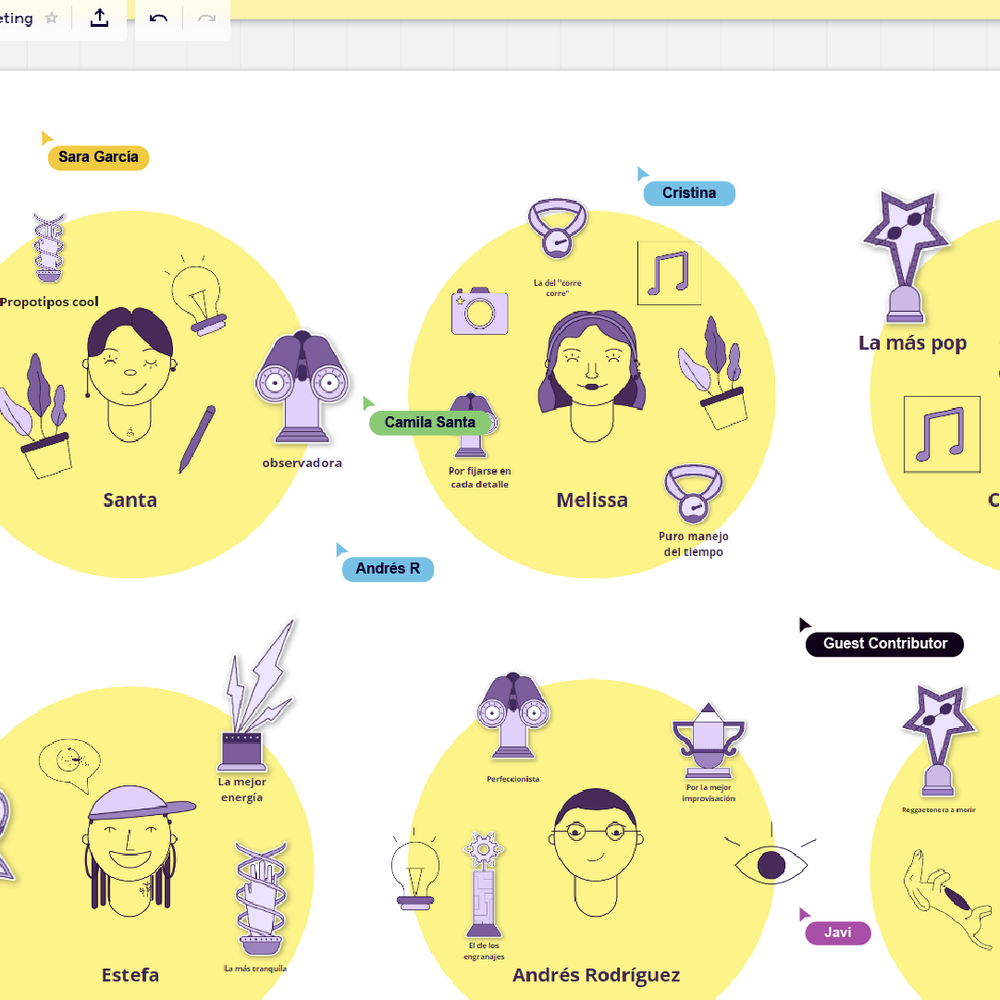Image resolution: width=1000 pixels, height=1000 pixels.
Task: Select the medal above Puro manejo del tiempo
Action: 693,493
